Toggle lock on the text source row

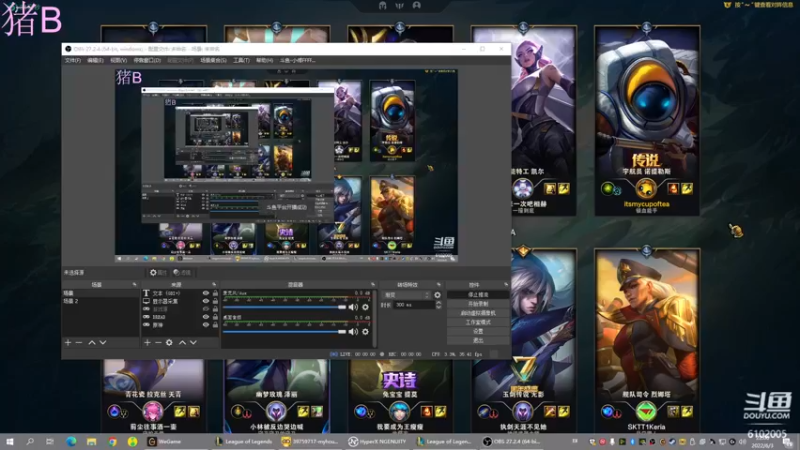215,293
